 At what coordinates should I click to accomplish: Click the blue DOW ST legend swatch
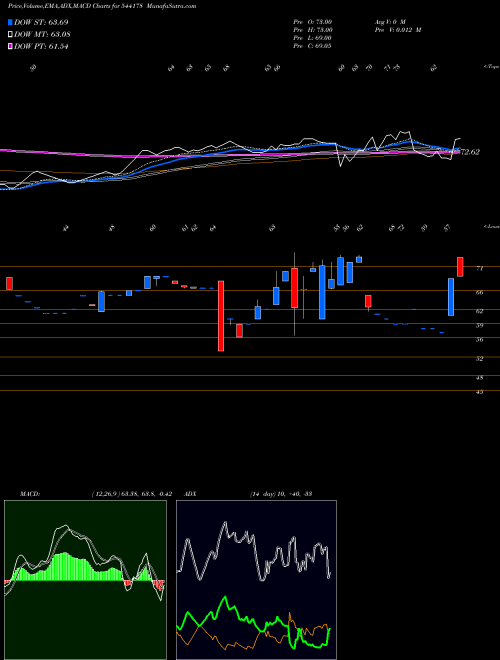(x=10, y=22)
